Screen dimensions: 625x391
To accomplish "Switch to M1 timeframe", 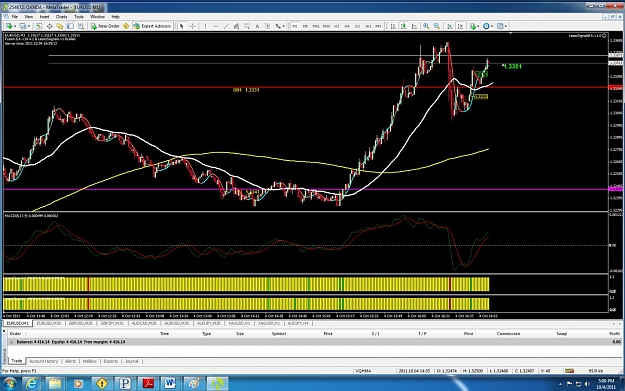I will click(295, 26).
